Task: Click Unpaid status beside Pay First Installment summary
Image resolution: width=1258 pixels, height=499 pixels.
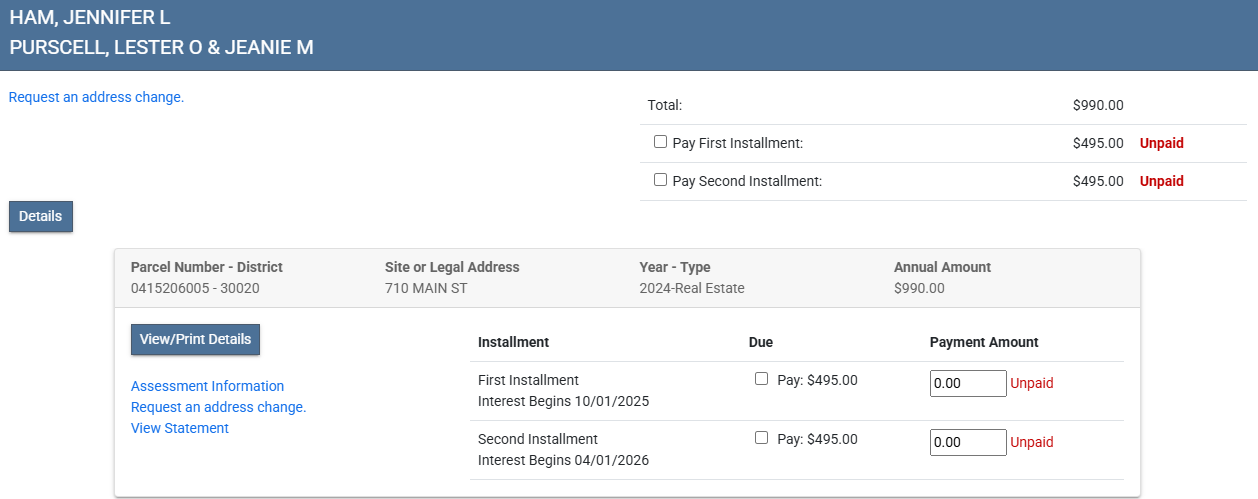Action: coord(1161,143)
